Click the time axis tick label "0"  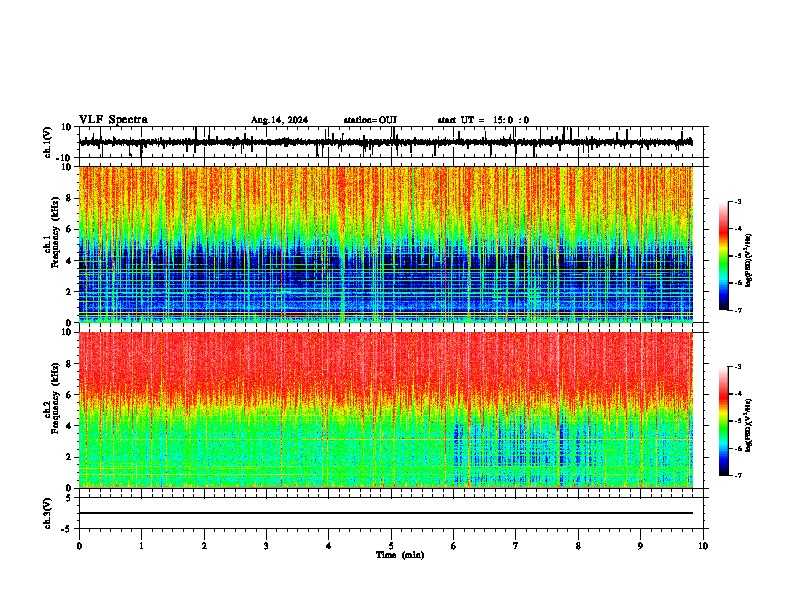(79, 546)
